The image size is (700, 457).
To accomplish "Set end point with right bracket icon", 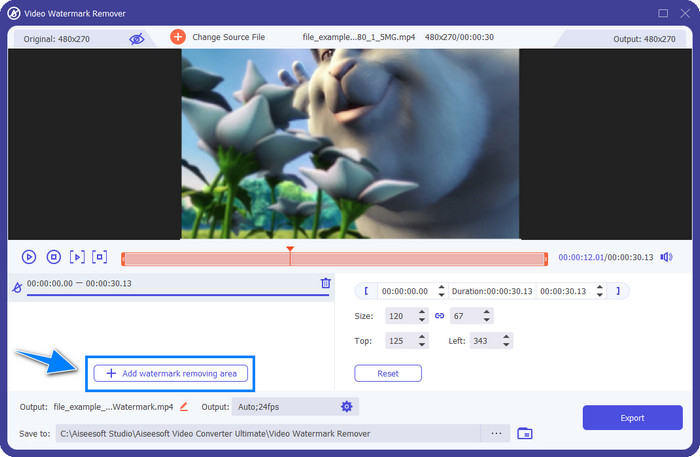I will point(618,291).
